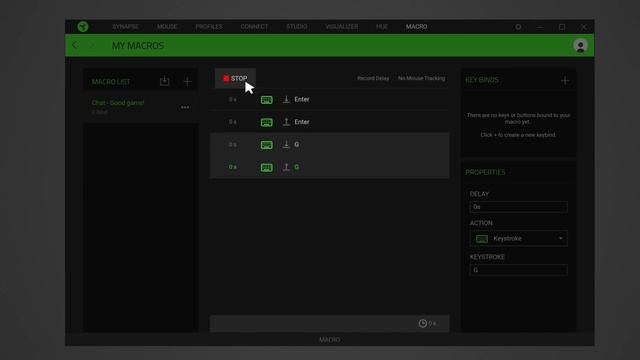Click the release arrow icon beside last G
640x360 pixels.
point(287,167)
